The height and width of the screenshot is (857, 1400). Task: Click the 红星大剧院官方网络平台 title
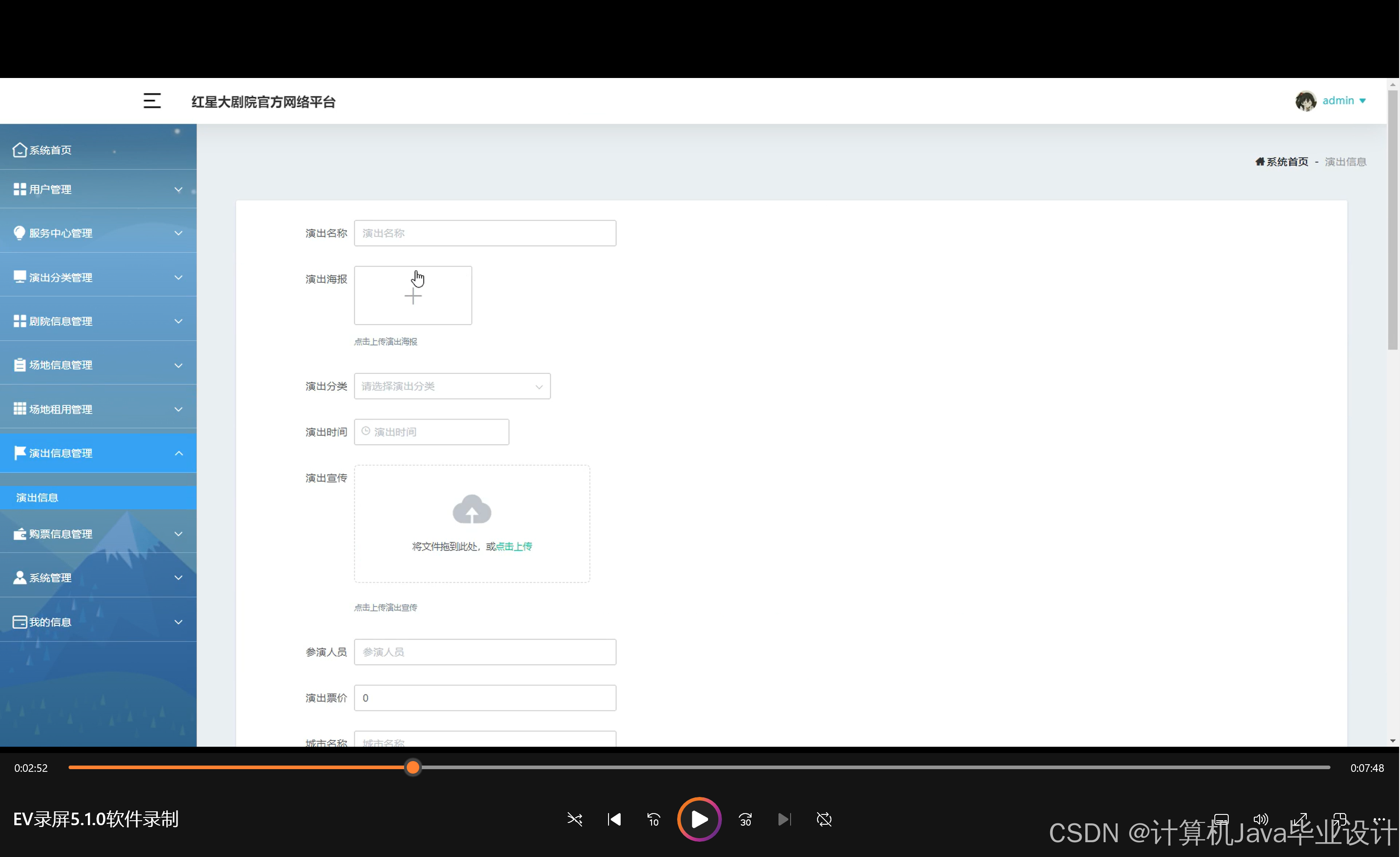pyautogui.click(x=263, y=102)
